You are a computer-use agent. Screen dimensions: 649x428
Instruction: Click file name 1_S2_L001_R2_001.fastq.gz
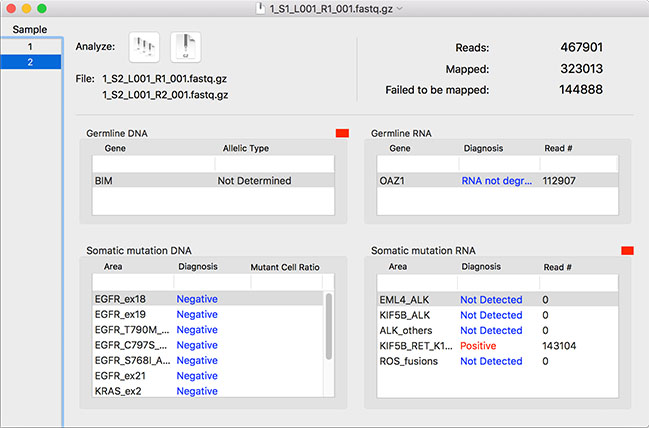tap(165, 95)
